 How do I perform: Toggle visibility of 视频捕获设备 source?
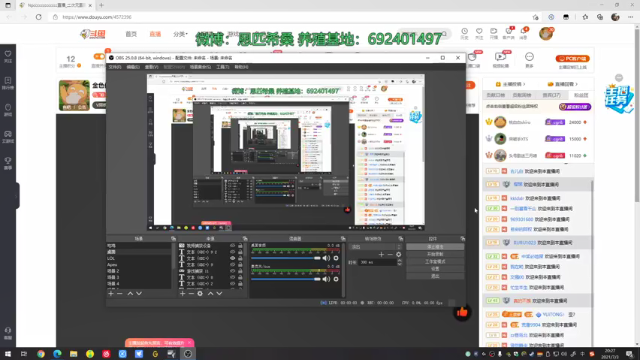pos(233,246)
